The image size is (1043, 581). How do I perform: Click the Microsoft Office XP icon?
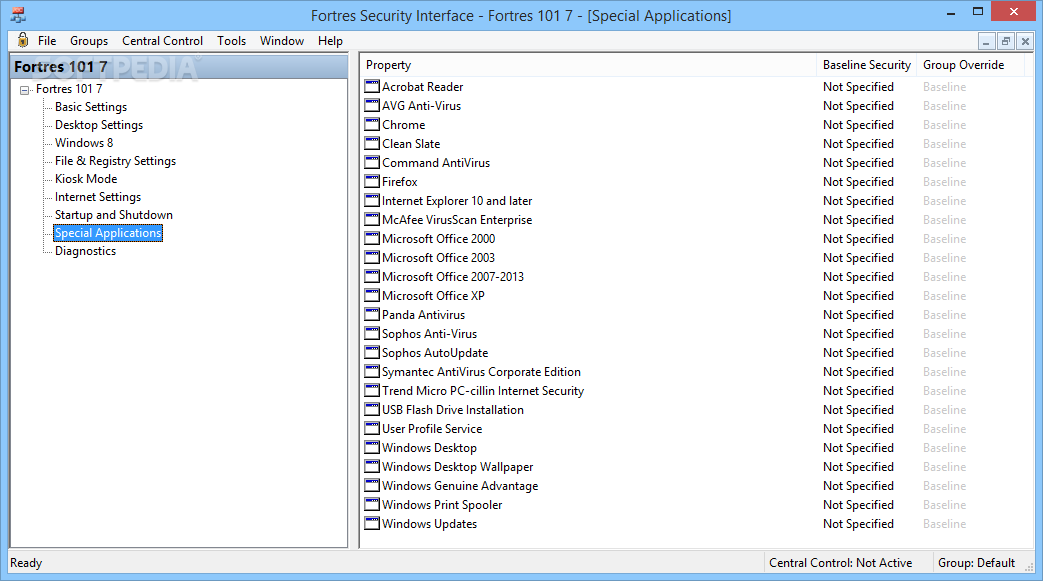coord(372,295)
